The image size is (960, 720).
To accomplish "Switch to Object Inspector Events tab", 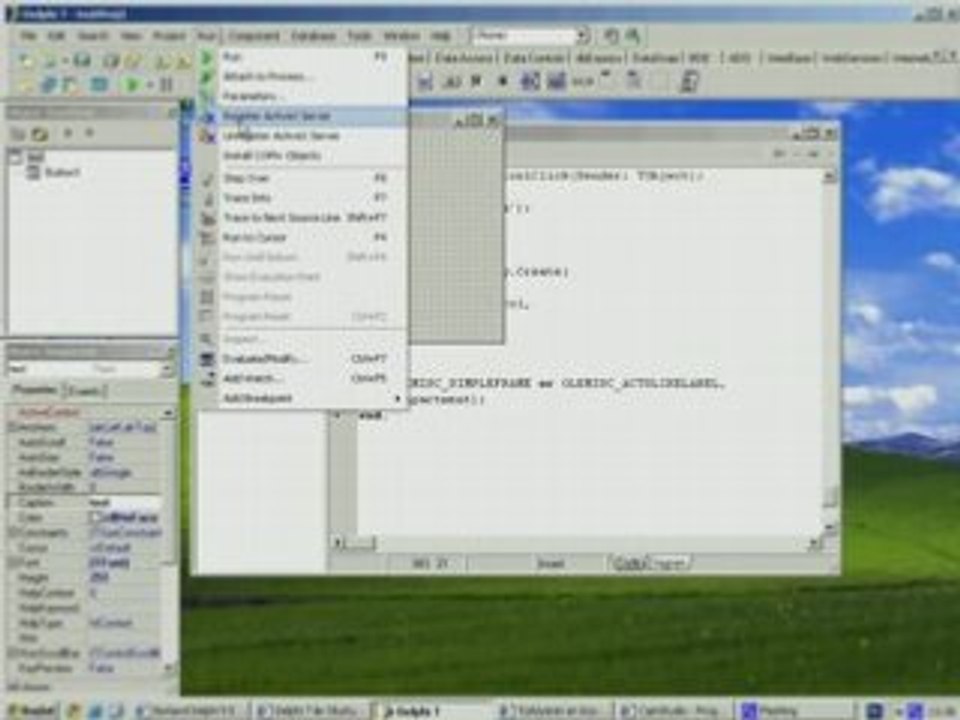I will tap(84, 391).
